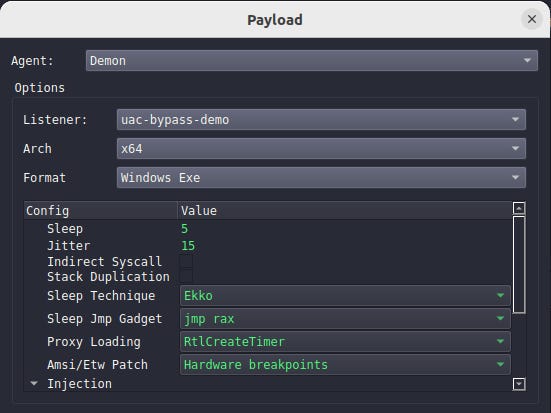Click the config list scroll down arrow
Image resolution: width=551 pixels, height=413 pixels.
519,384
